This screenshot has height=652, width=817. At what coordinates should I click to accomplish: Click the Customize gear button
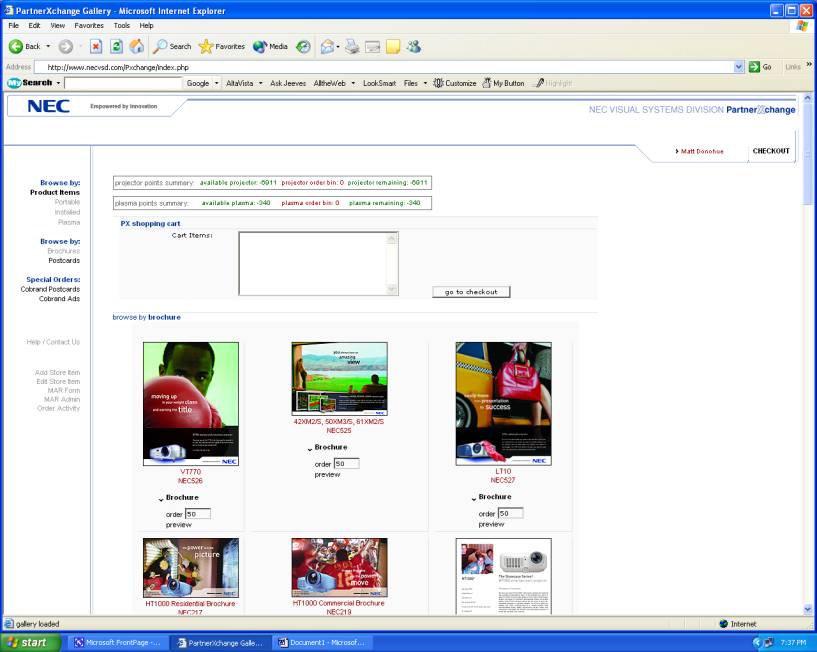(x=455, y=83)
